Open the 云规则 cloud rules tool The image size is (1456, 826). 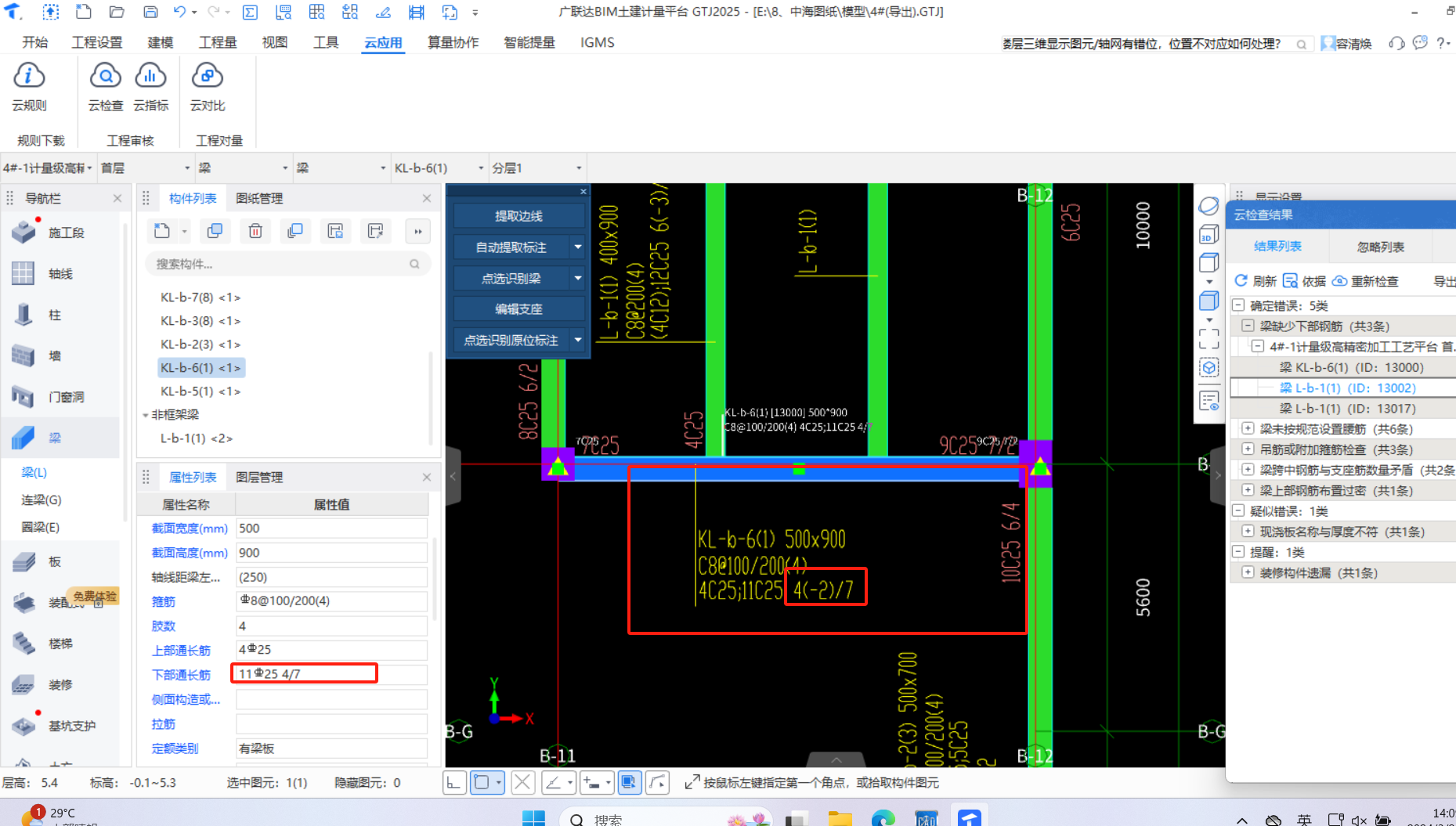click(x=29, y=87)
